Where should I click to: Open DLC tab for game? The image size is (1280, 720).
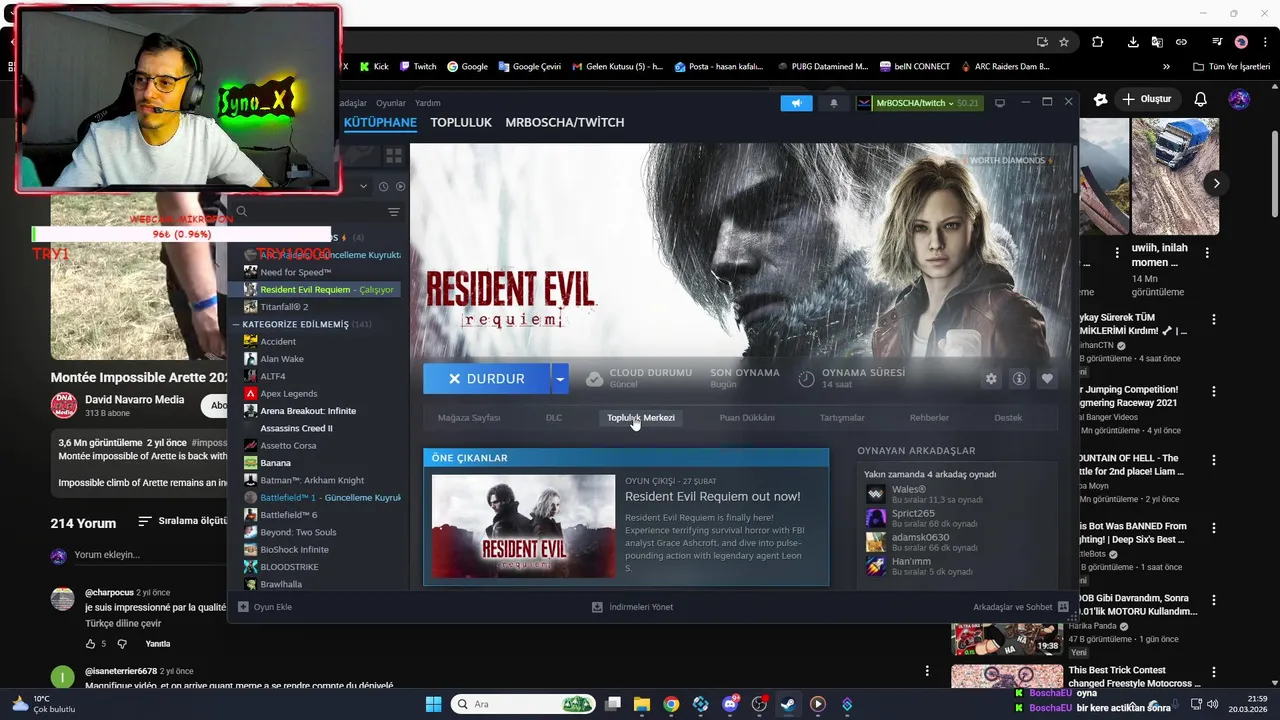click(x=554, y=418)
